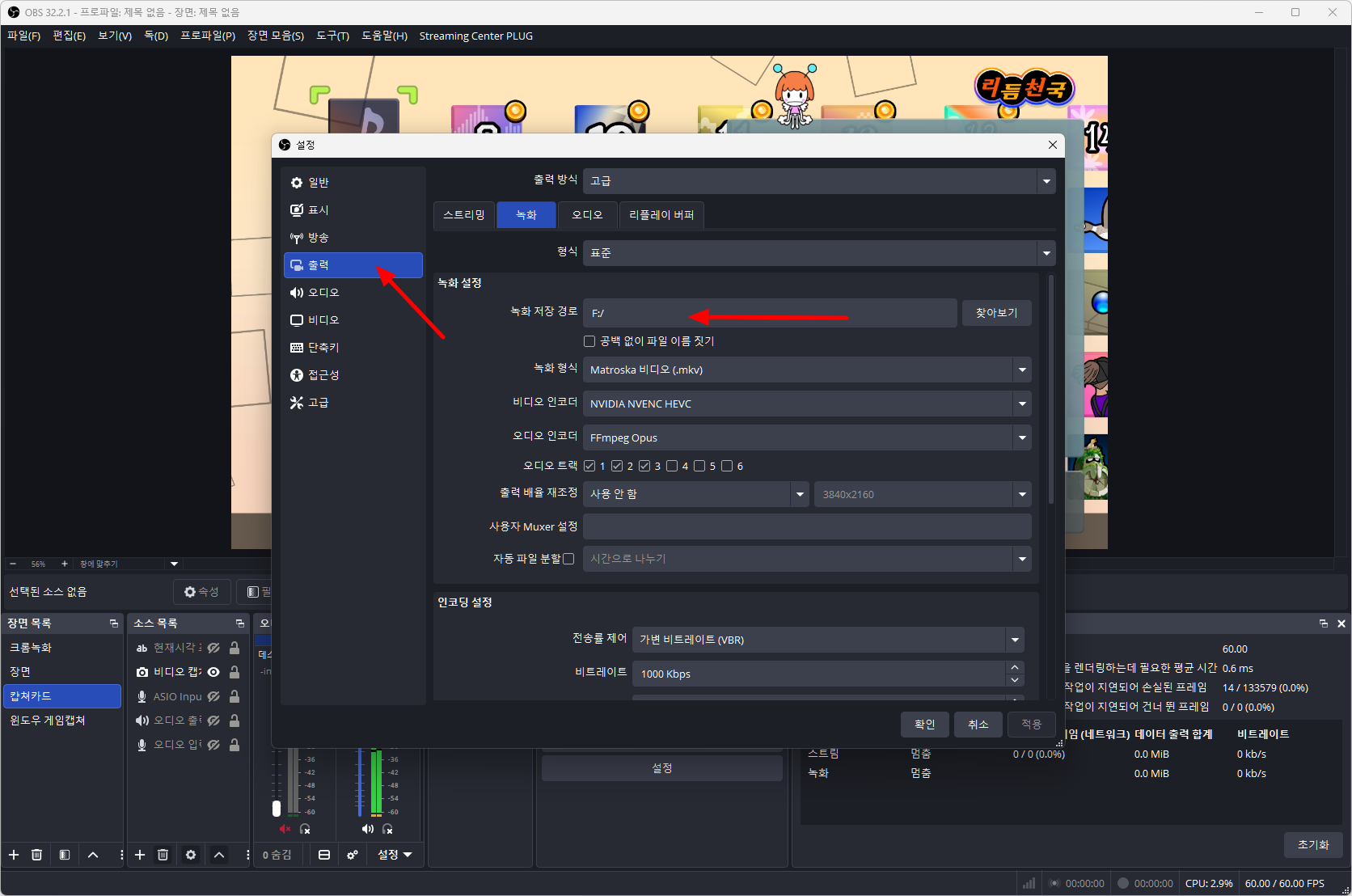This screenshot has width=1352, height=896.
Task: Remove the selected source with trash icon
Action: pyautogui.click(x=163, y=855)
